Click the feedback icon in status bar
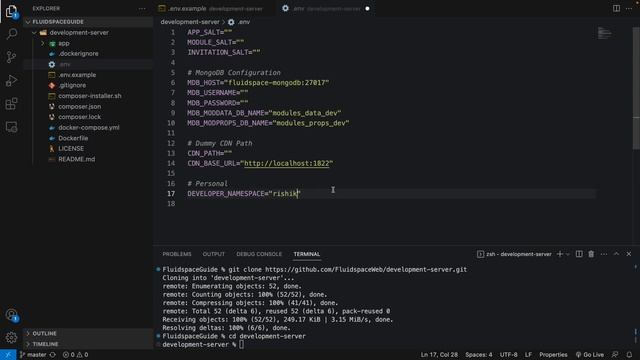The height and width of the screenshot is (360, 640). click(x=615, y=355)
